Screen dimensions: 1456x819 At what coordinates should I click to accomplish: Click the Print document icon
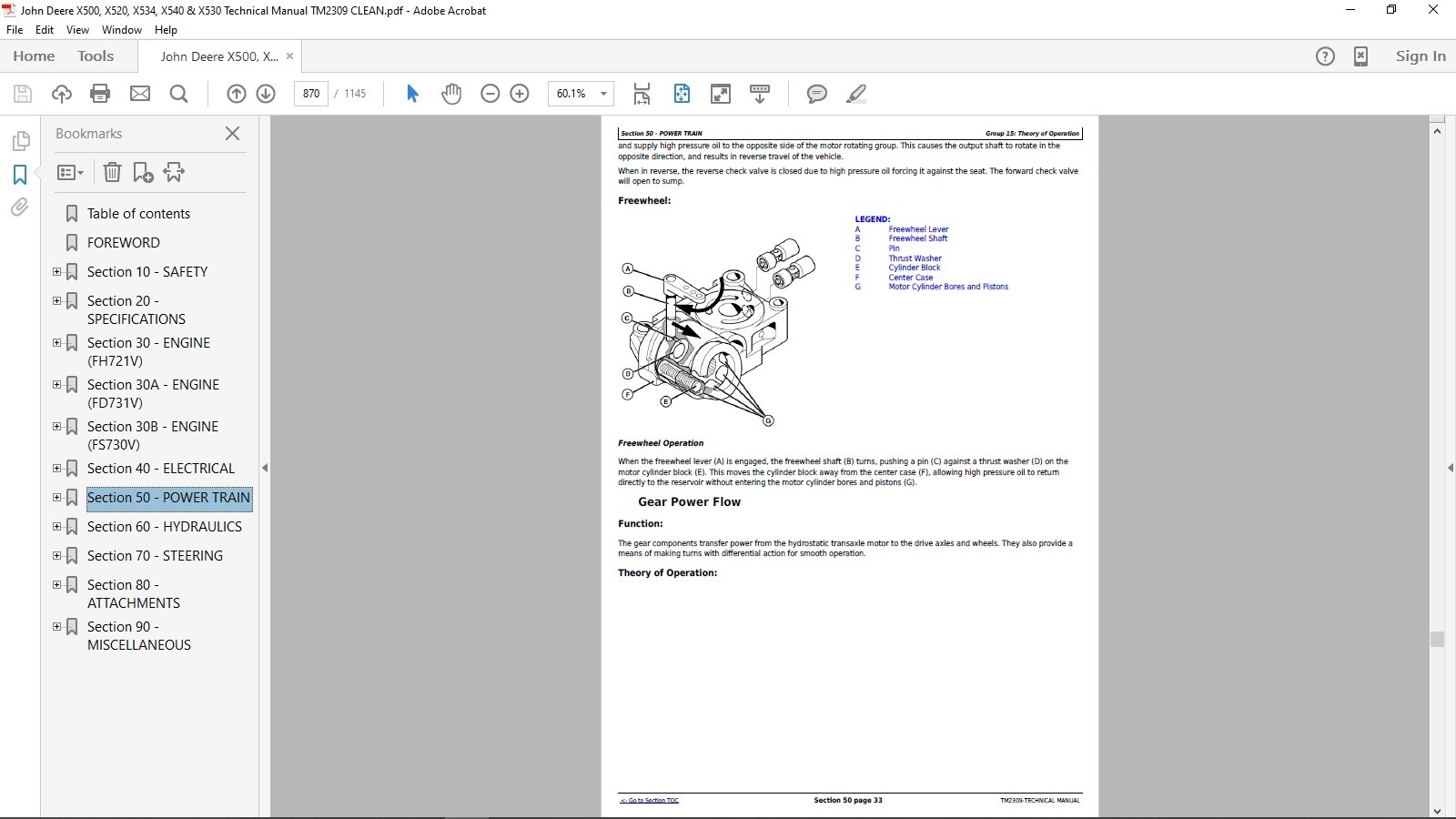(x=100, y=94)
